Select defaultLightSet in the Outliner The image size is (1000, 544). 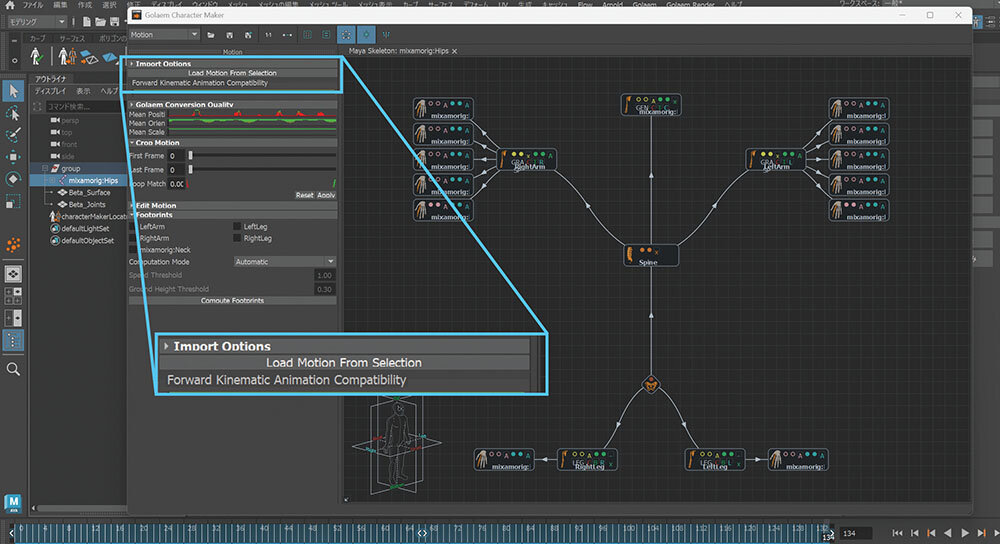85,228
